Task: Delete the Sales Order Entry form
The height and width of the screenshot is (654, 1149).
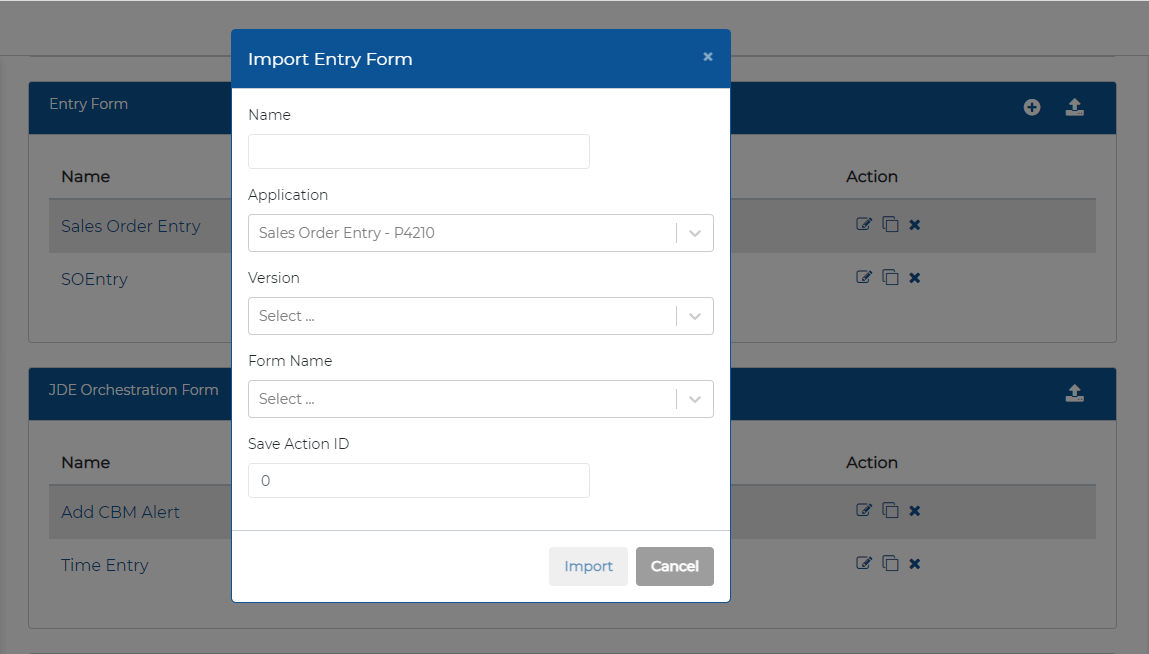Action: 914,224
